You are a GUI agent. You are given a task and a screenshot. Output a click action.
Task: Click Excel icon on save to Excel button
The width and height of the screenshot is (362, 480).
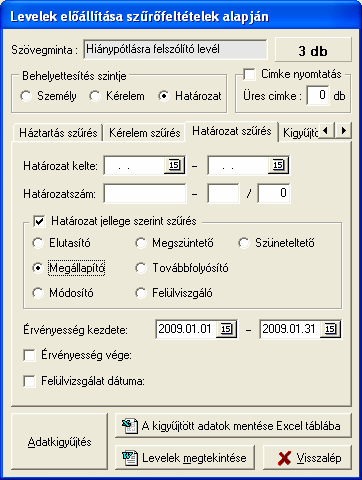tap(130, 426)
